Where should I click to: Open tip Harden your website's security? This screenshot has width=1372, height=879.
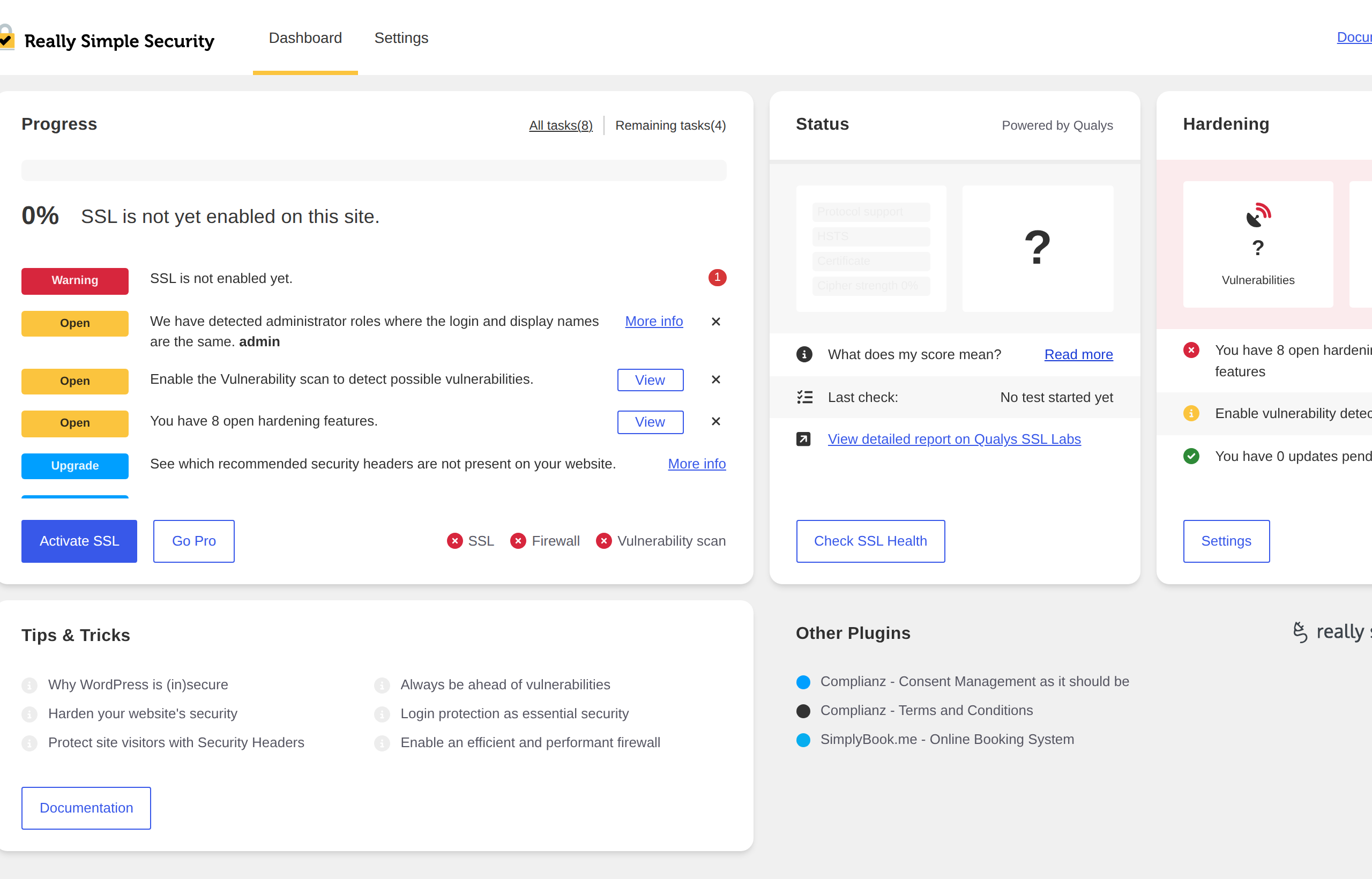pos(143,713)
